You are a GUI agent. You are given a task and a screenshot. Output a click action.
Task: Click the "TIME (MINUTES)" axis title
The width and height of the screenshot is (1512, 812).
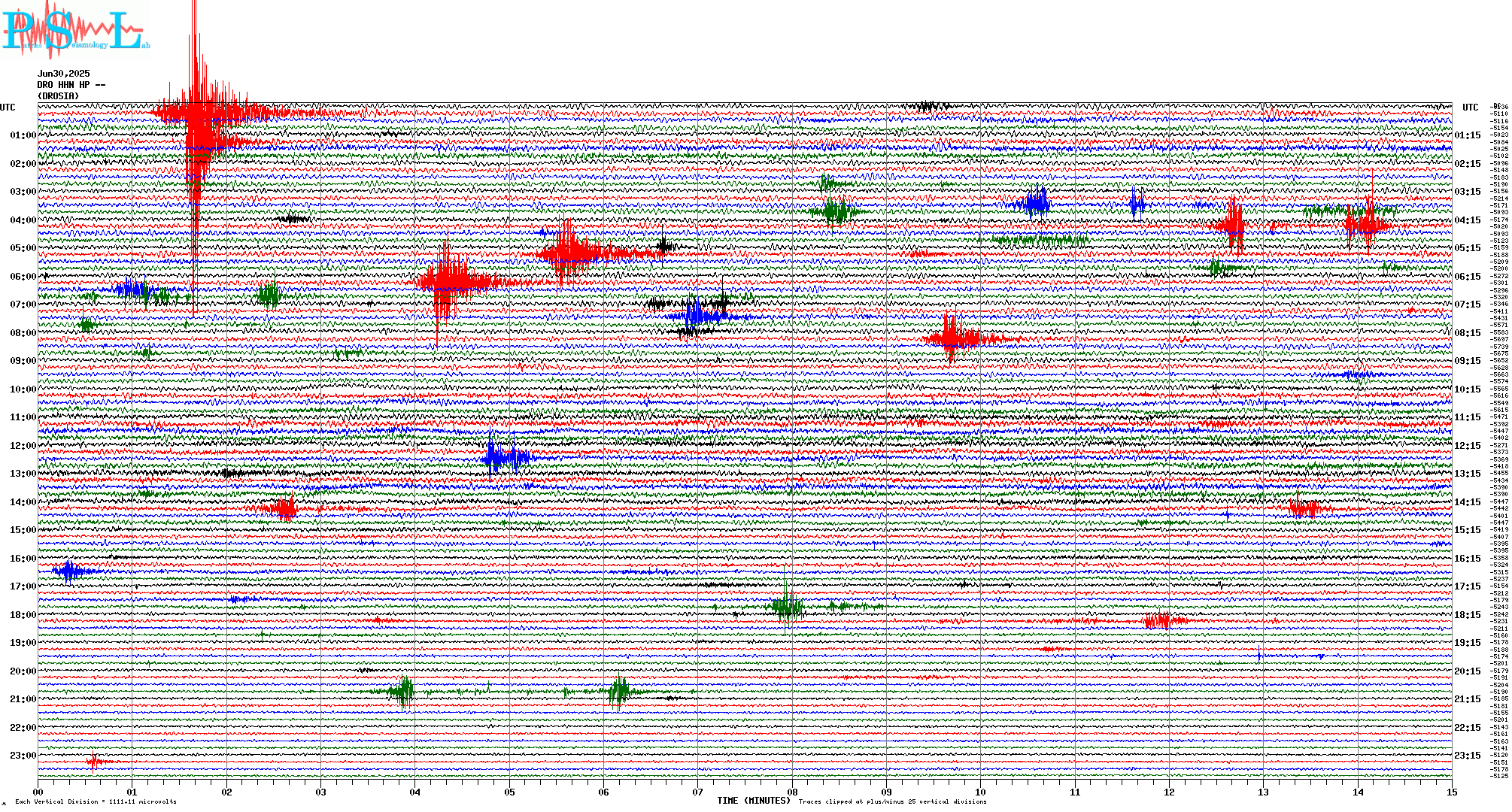coord(754,801)
